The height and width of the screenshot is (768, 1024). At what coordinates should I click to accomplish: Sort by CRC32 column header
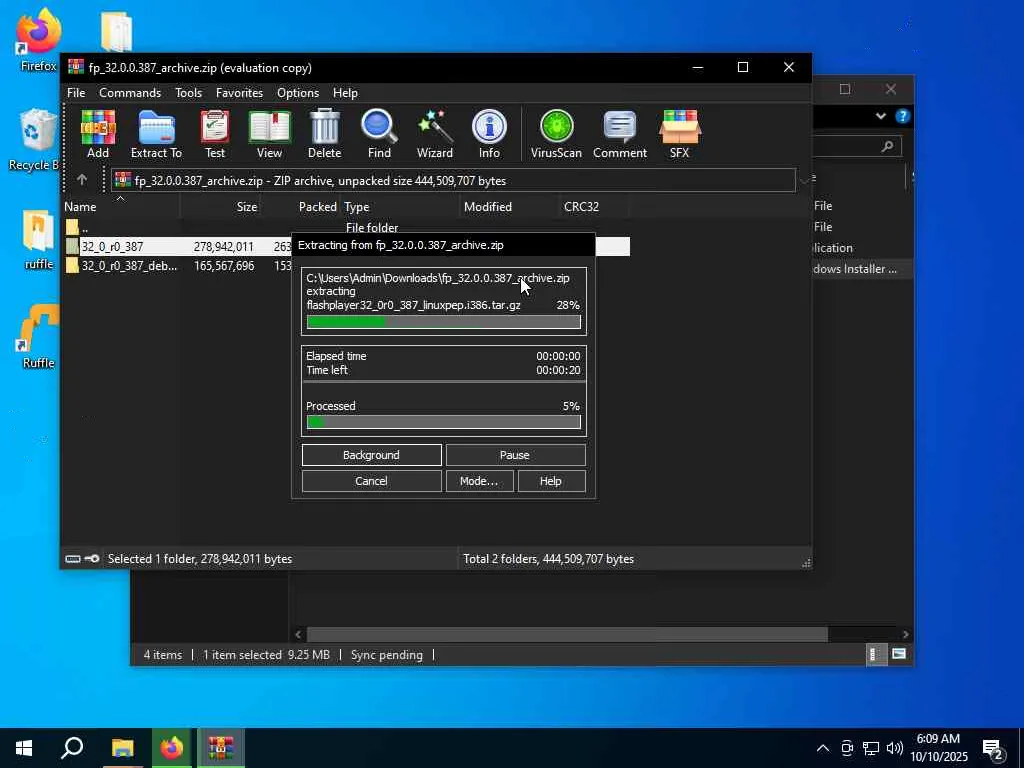pyautogui.click(x=594, y=206)
